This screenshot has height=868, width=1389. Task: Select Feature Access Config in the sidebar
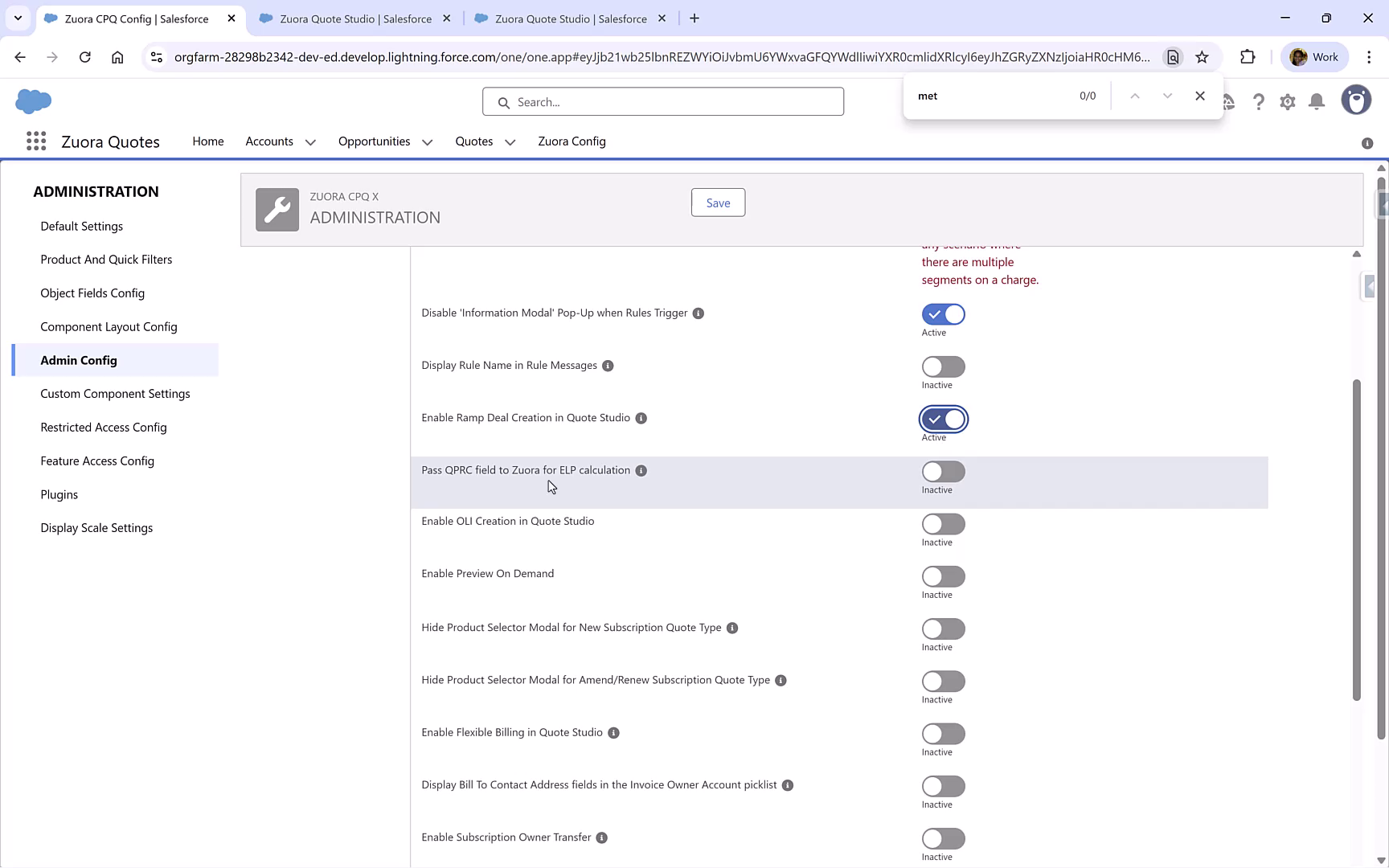(x=97, y=461)
